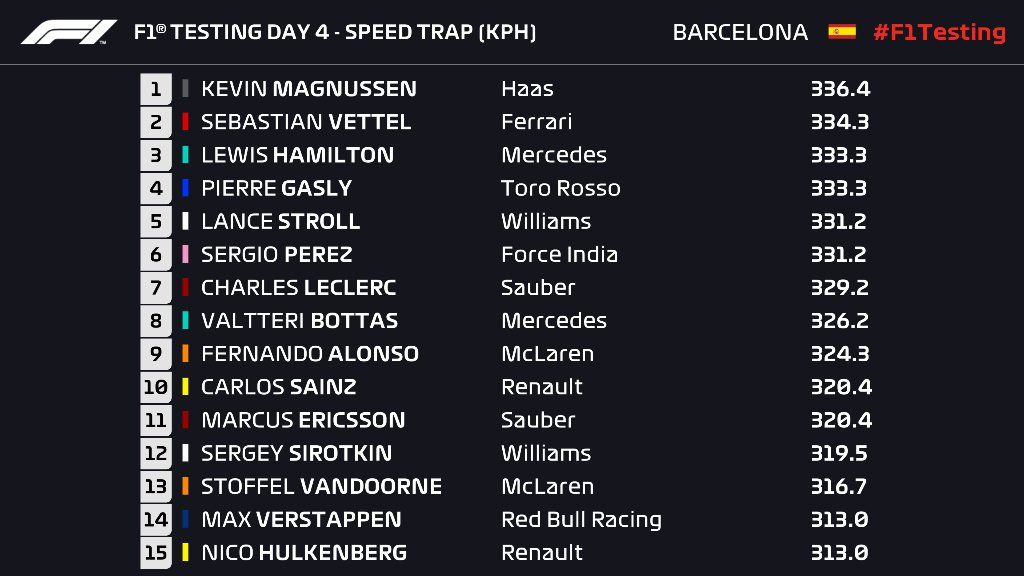The height and width of the screenshot is (576, 1024).
Task: Click the Red Bull Racing team name
Action: (581, 520)
